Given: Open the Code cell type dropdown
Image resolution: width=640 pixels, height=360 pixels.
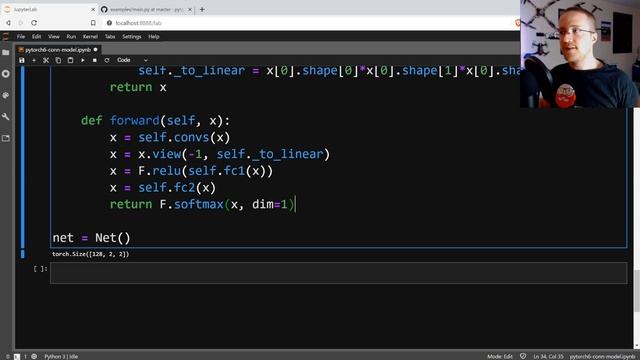Looking at the screenshot, I should point(132,60).
